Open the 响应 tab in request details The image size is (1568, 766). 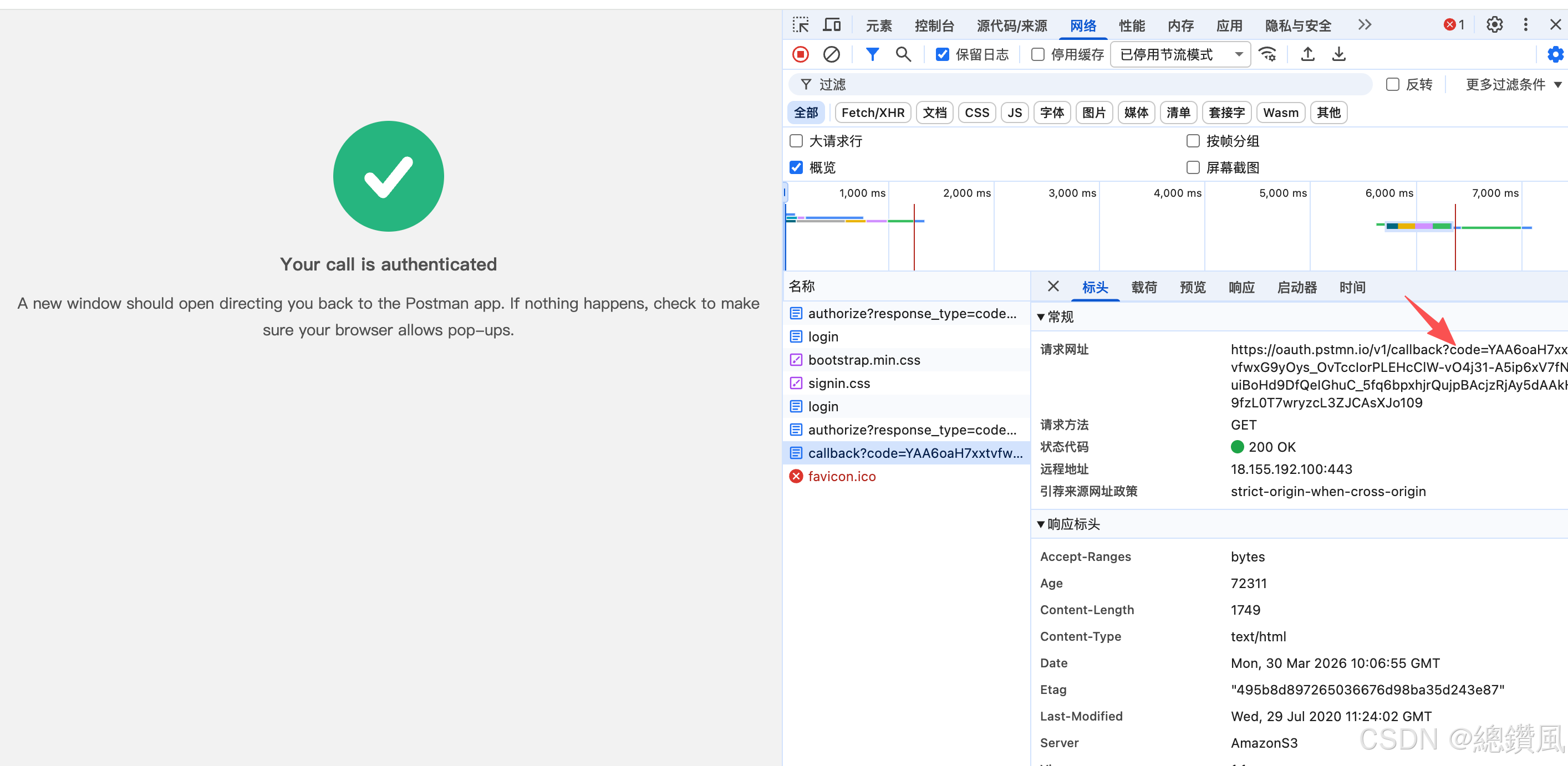pos(1241,287)
